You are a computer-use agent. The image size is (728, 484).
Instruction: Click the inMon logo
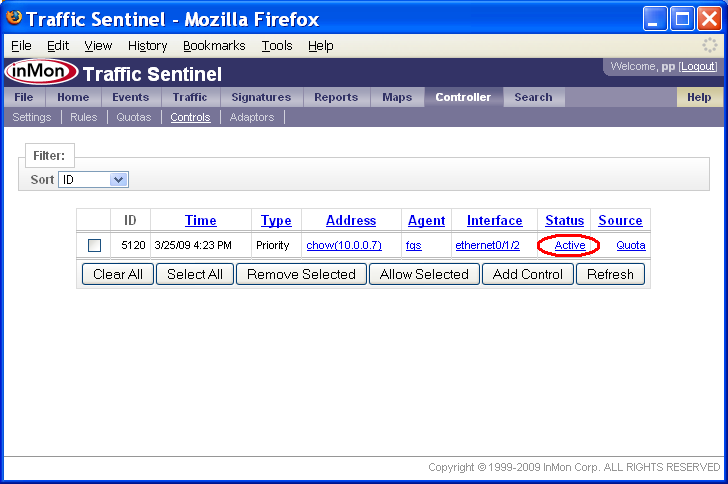(x=41, y=72)
